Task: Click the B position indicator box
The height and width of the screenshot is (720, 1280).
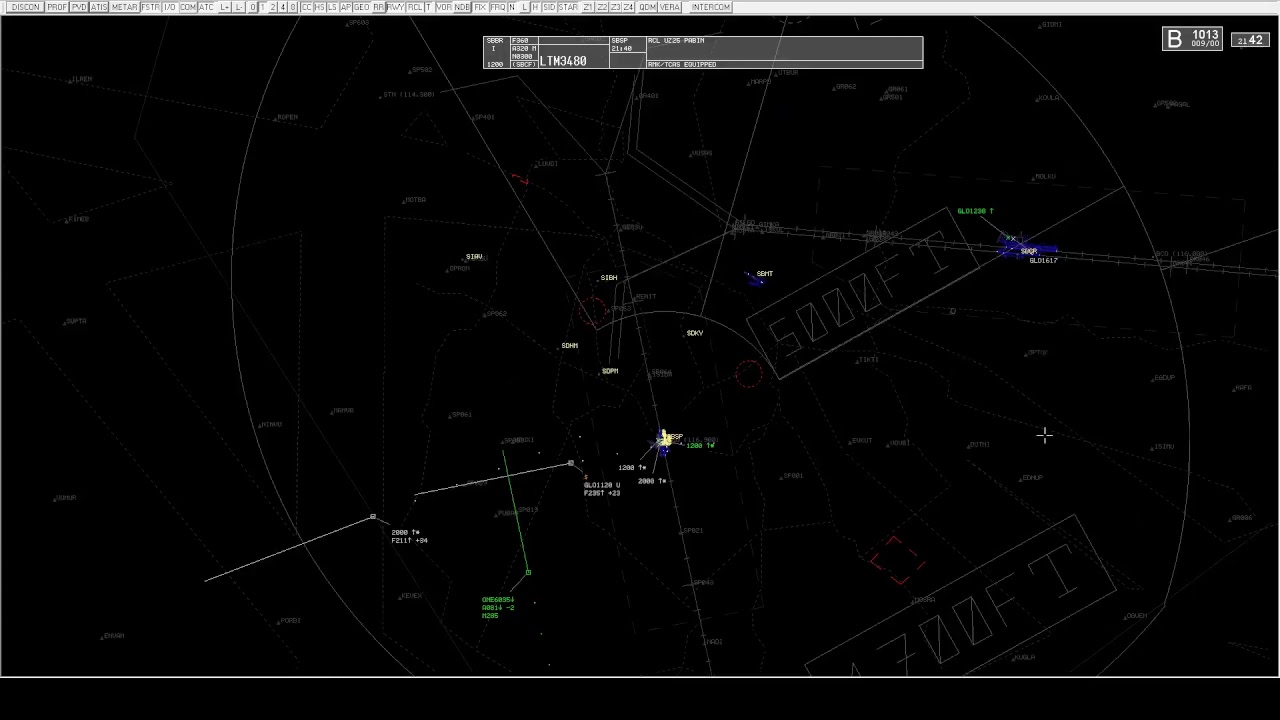Action: coord(1174,38)
